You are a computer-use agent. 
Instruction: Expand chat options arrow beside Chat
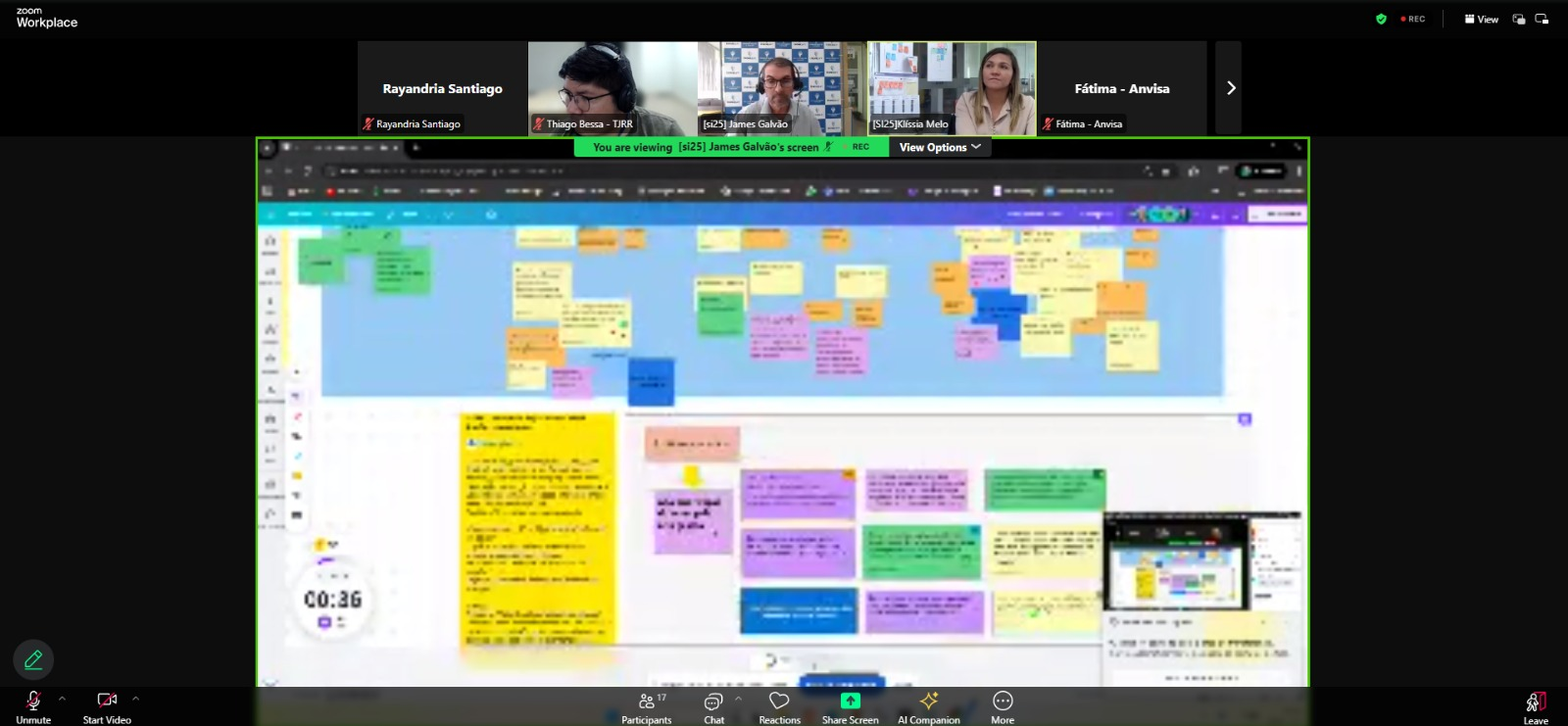[738, 699]
